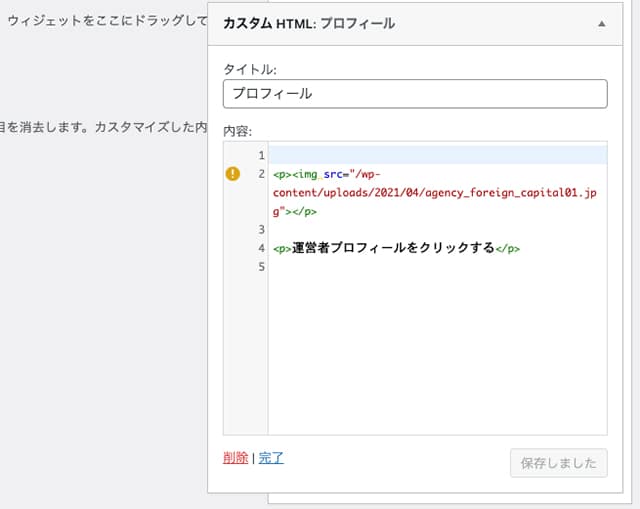Click the カスタム HTML: プロフィール widget header
Viewport: 640px width, 509px height.
point(415,24)
